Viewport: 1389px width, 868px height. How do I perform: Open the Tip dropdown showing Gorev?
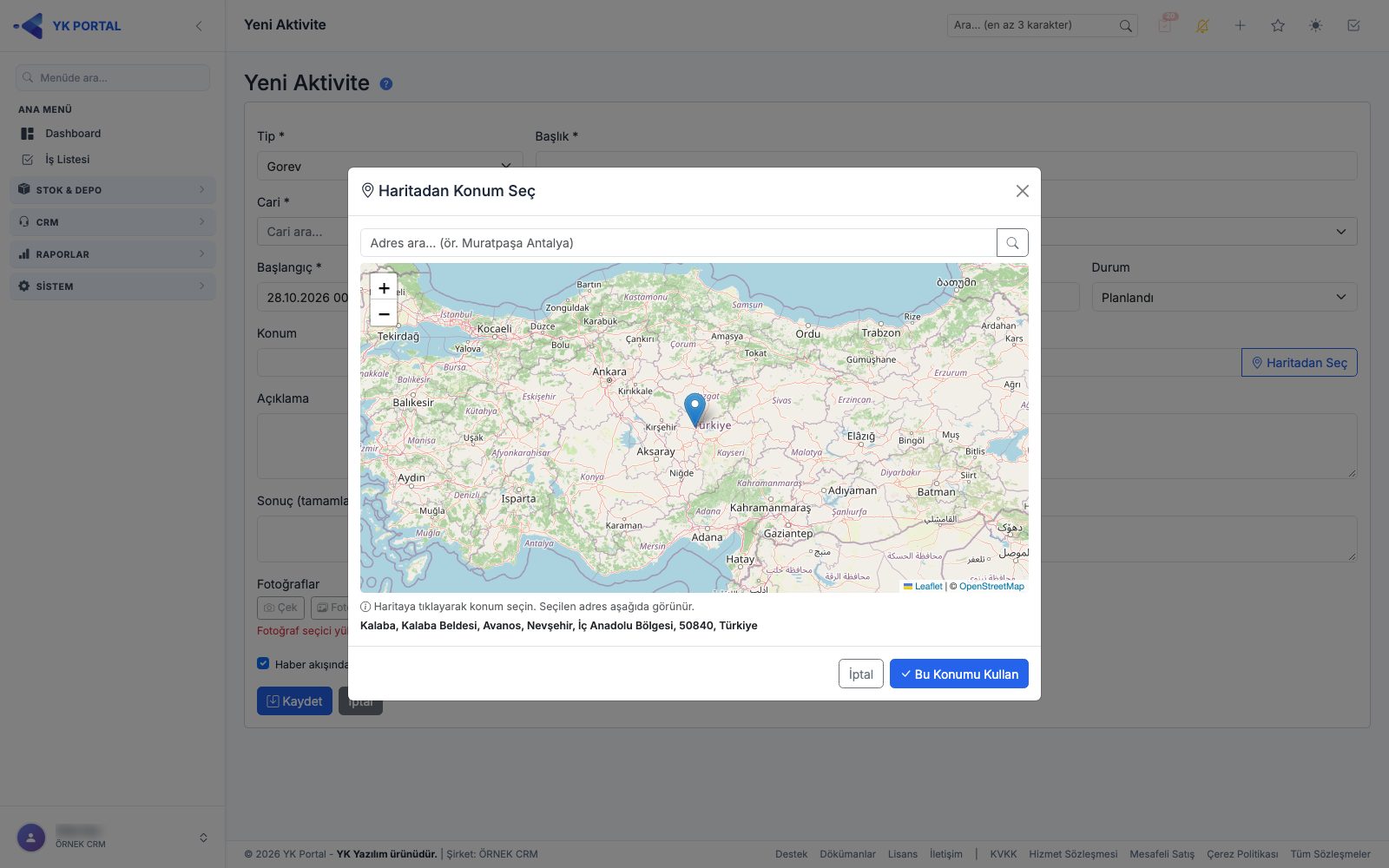[x=390, y=166]
